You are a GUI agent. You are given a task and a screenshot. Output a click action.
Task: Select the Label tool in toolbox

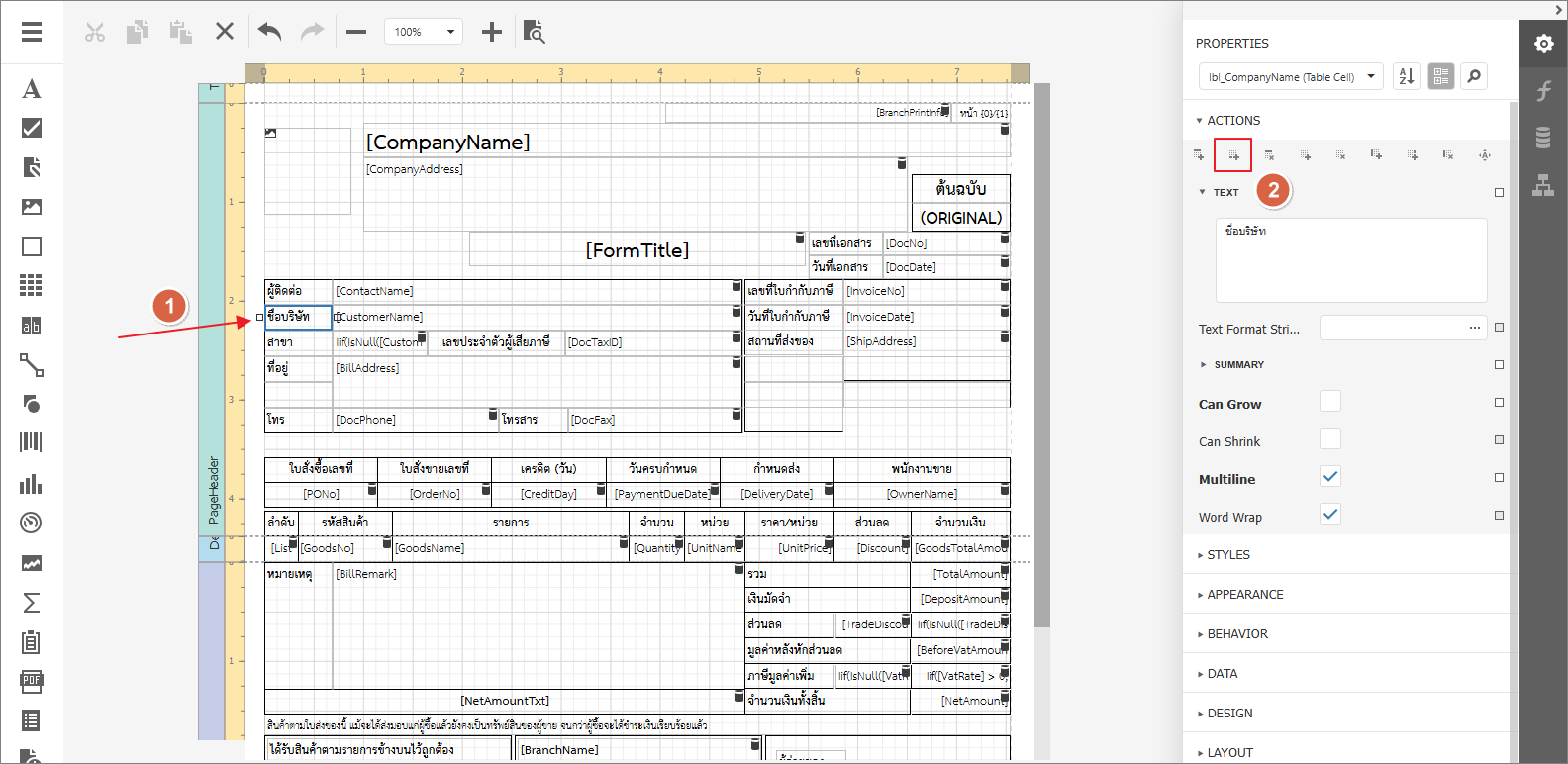click(32, 89)
